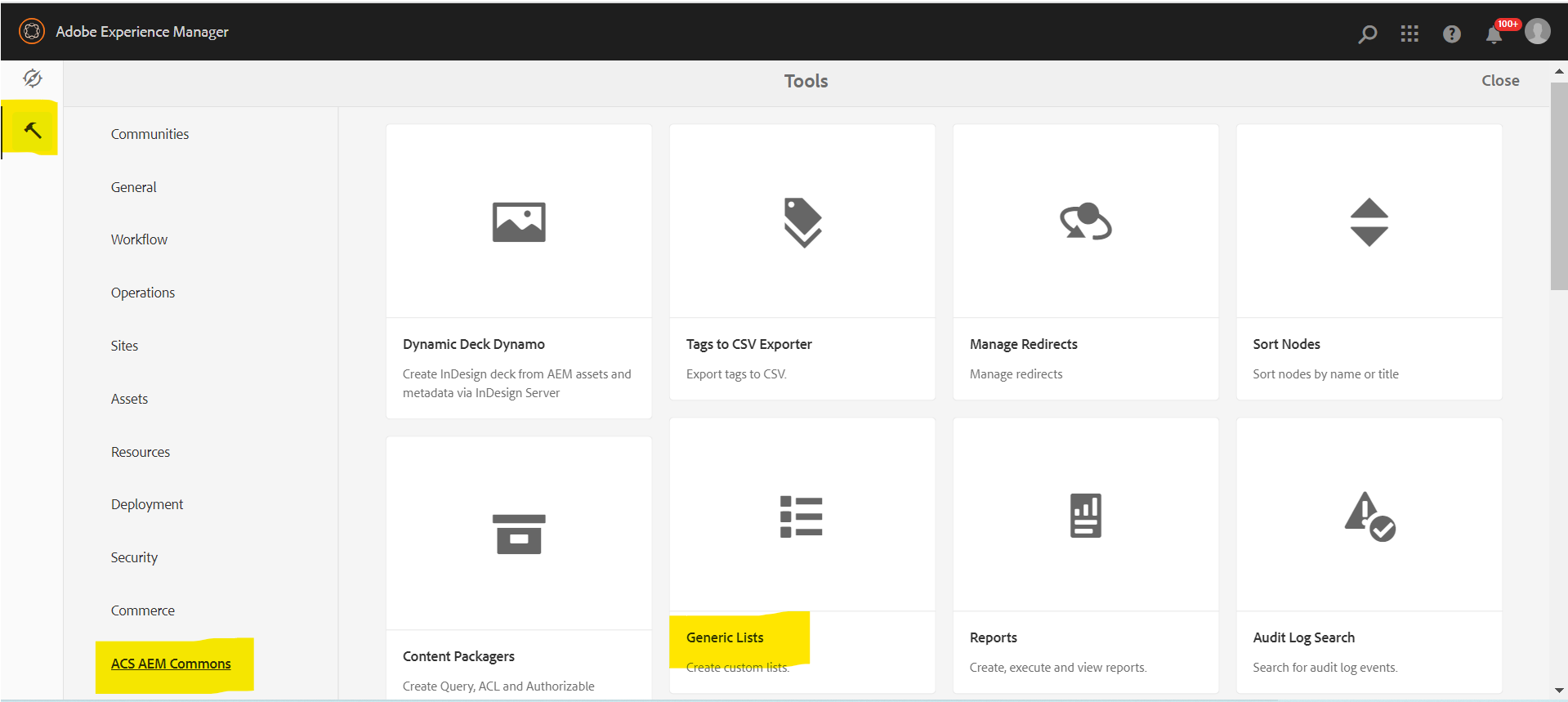The height and width of the screenshot is (702, 1568).
Task: Open the Tags to CSV Exporter title link
Action: [x=749, y=344]
